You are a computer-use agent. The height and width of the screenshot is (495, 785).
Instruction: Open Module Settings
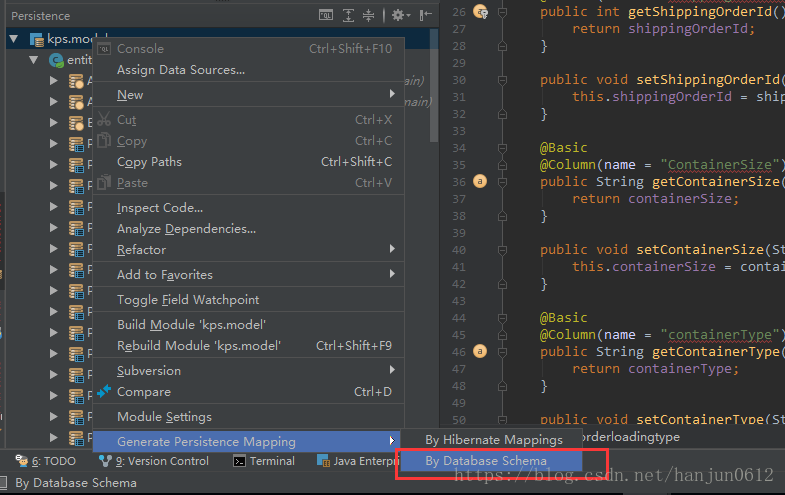pos(248,417)
